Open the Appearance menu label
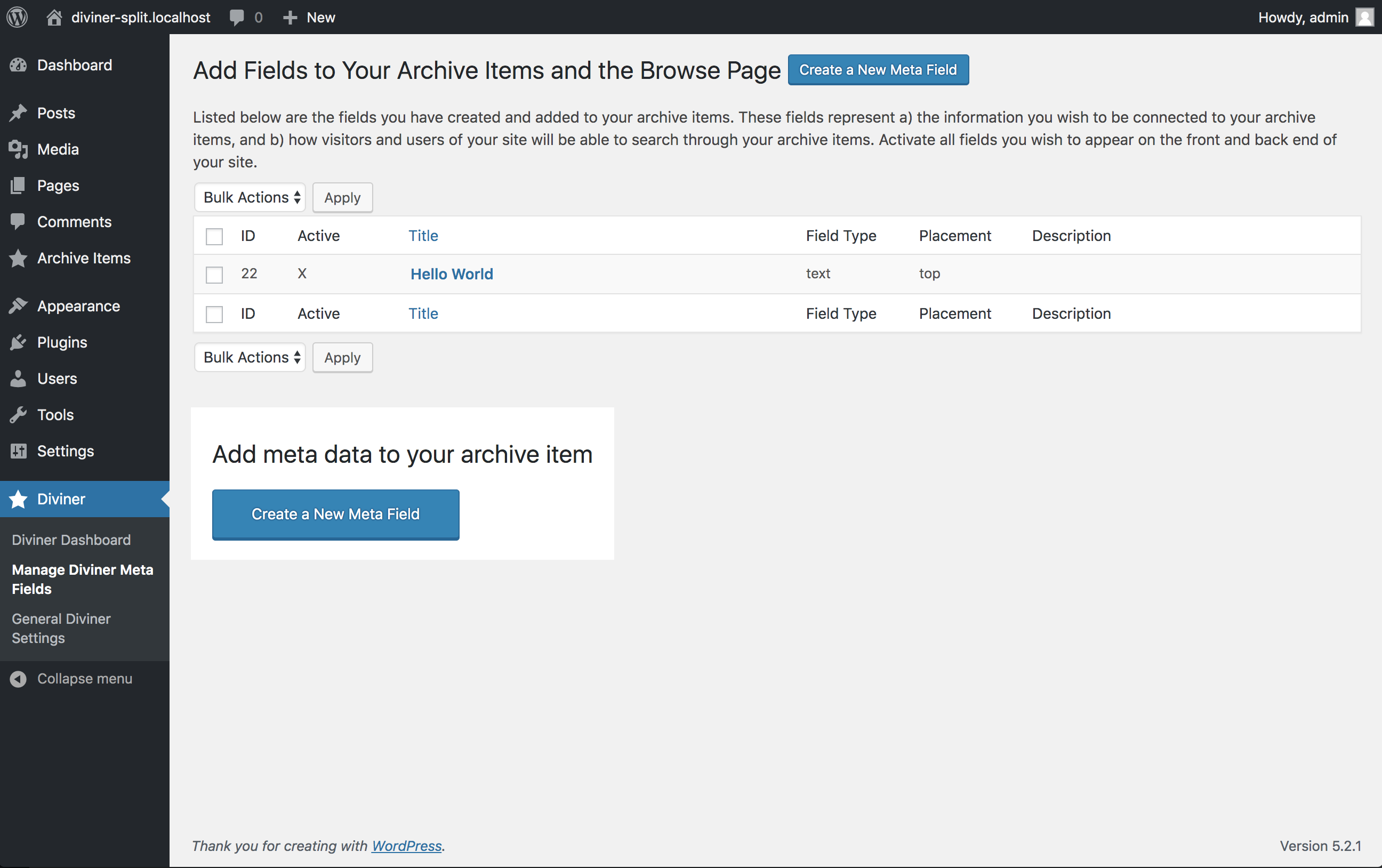 pyautogui.click(x=78, y=306)
